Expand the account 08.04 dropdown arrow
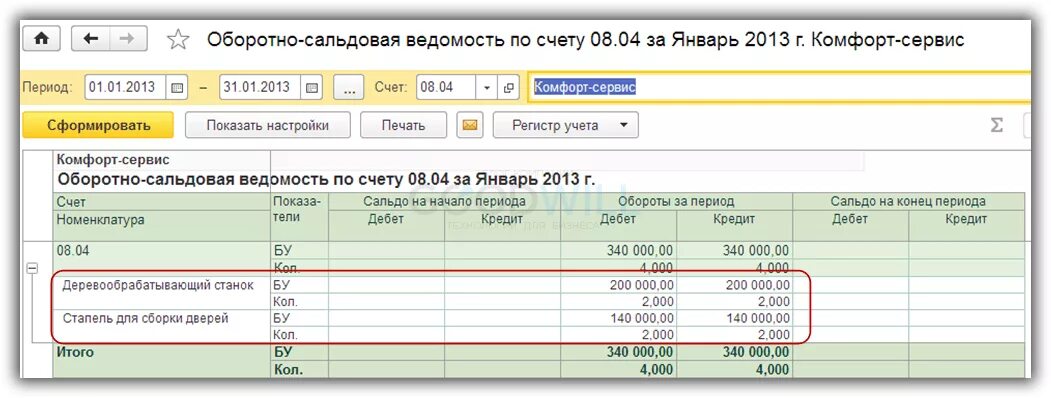The height and width of the screenshot is (398, 1051). tap(486, 87)
